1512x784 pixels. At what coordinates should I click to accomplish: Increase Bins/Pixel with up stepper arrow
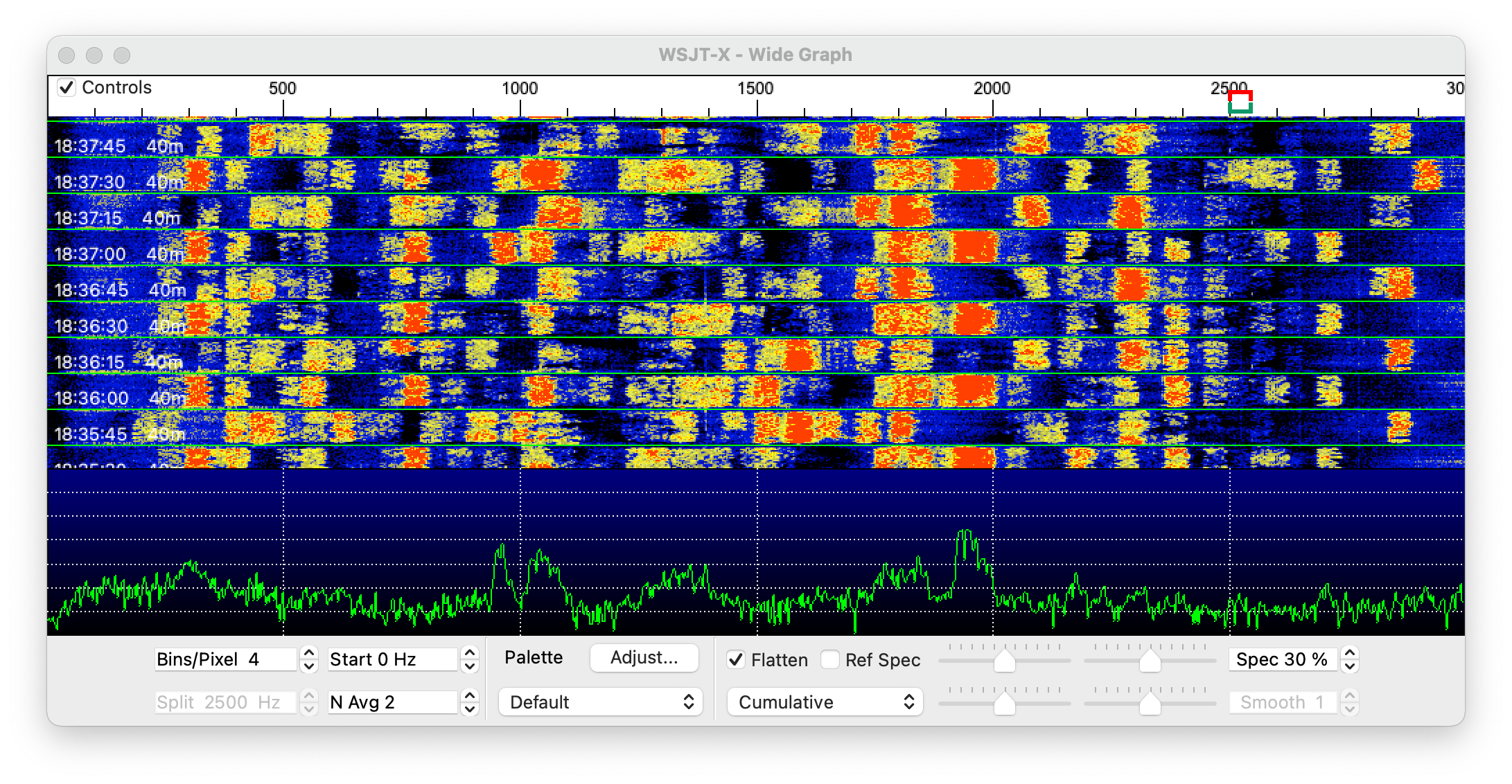(309, 653)
